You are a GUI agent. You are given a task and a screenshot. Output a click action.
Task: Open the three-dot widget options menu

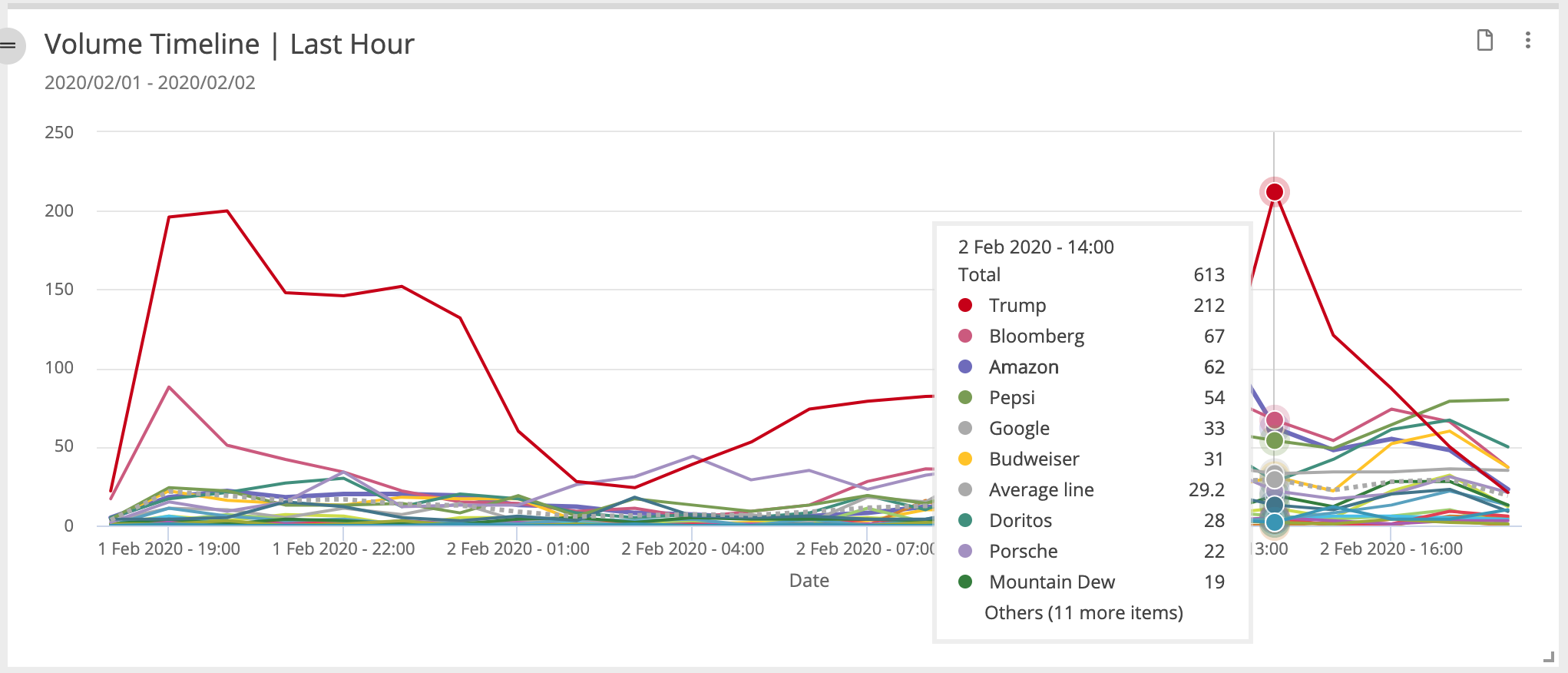(1527, 40)
